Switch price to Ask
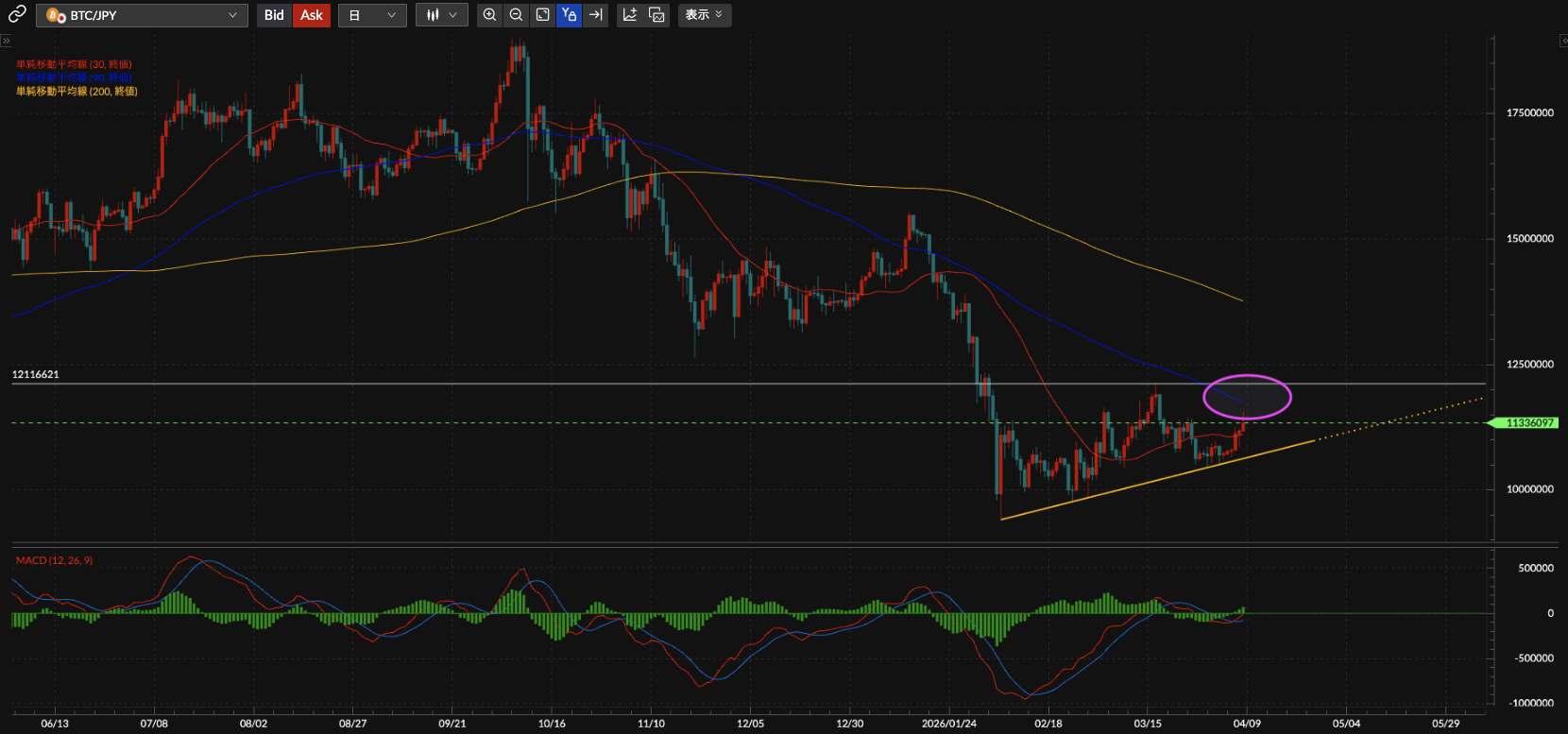Viewport: 1568px width, 734px height. point(312,15)
